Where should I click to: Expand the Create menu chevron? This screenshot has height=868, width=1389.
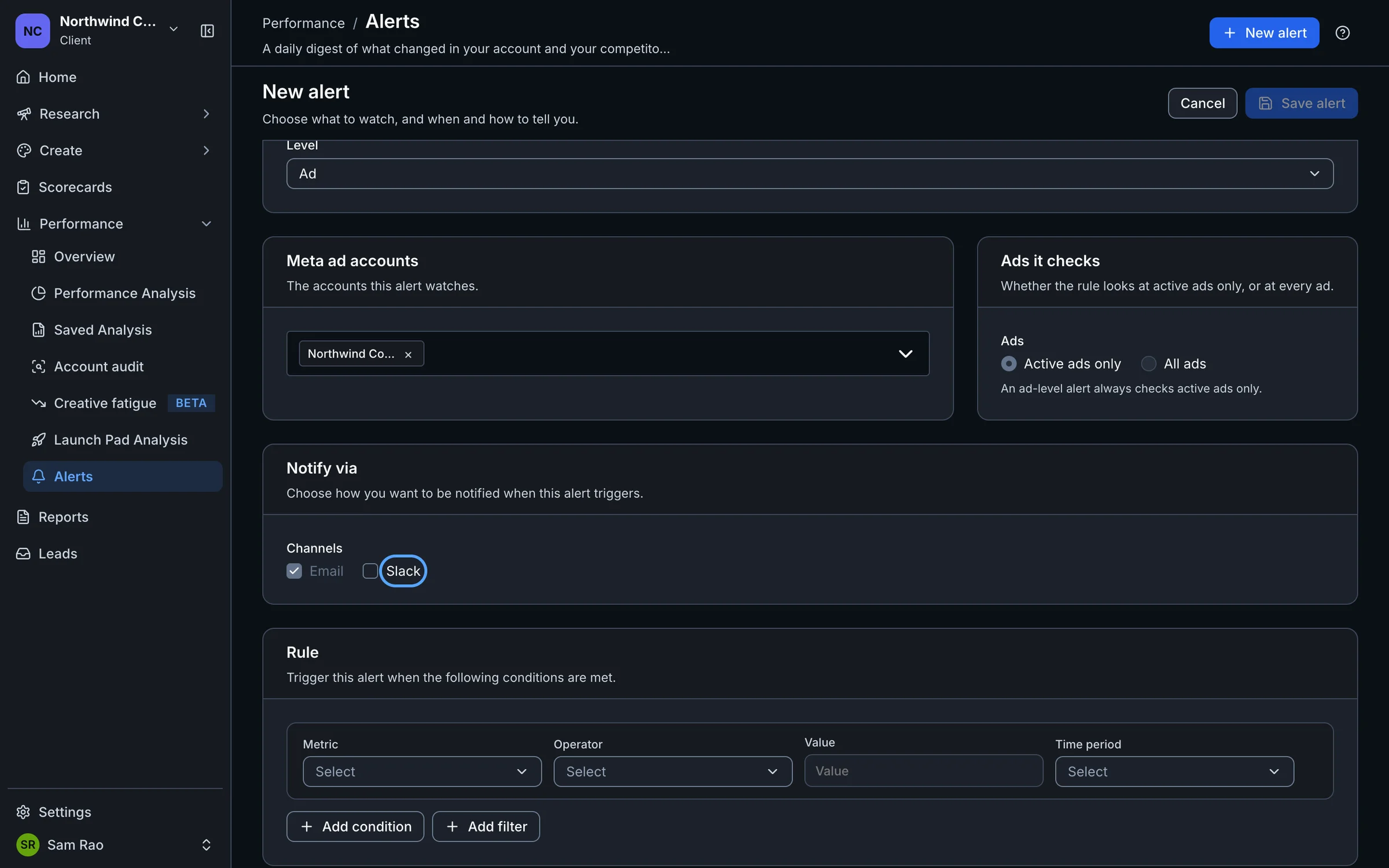pos(206,150)
